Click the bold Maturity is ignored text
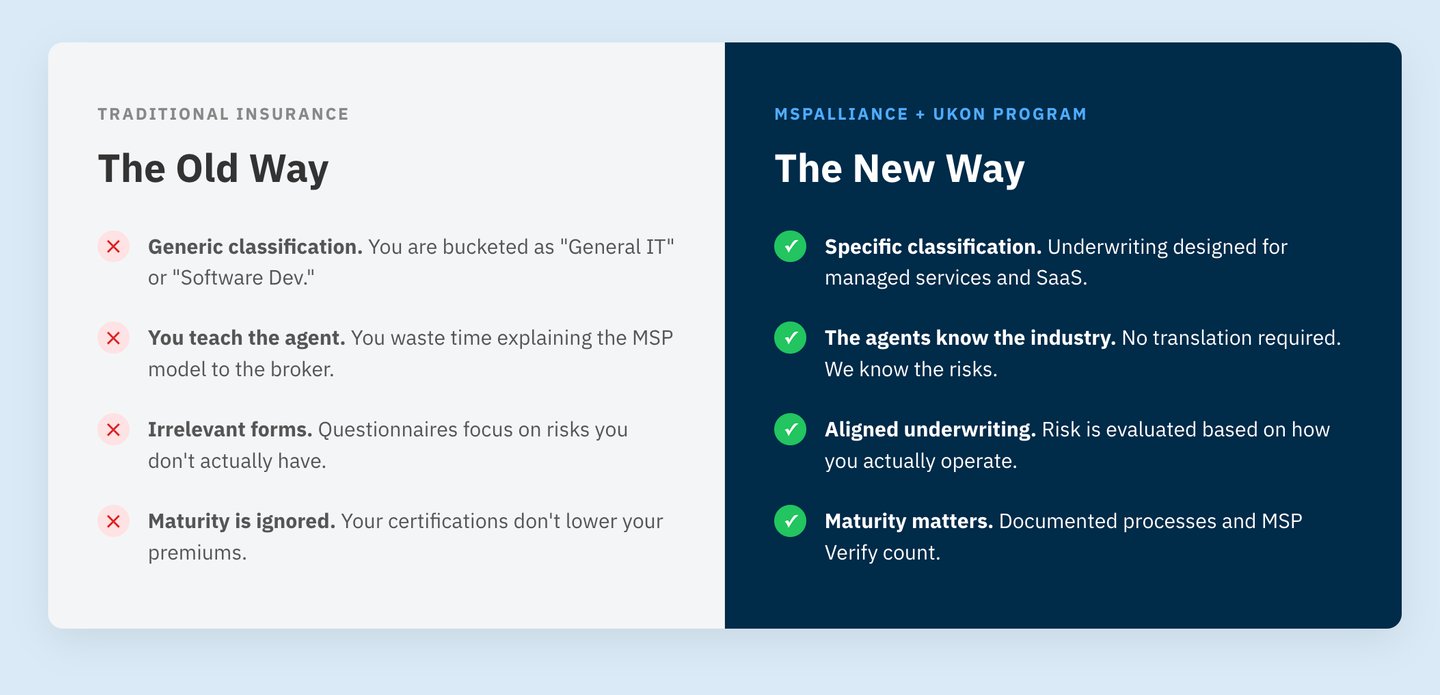 [x=241, y=521]
